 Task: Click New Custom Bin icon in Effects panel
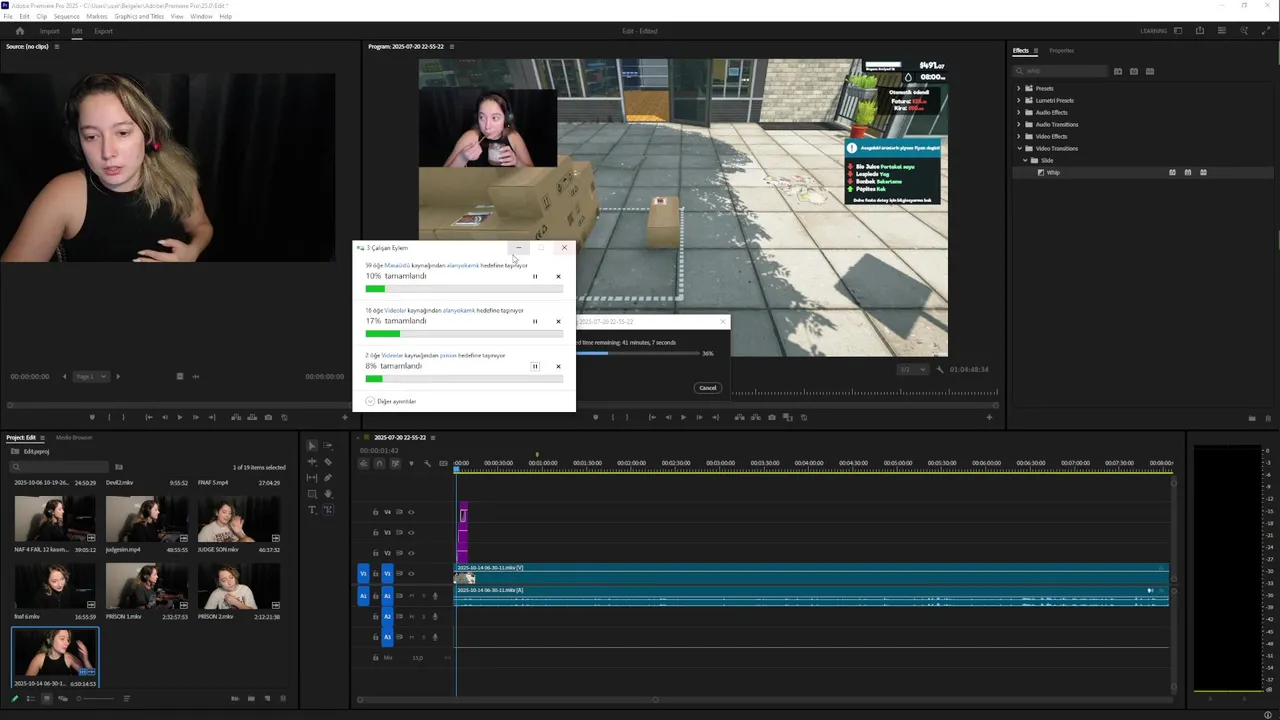pyautogui.click(x=1252, y=418)
